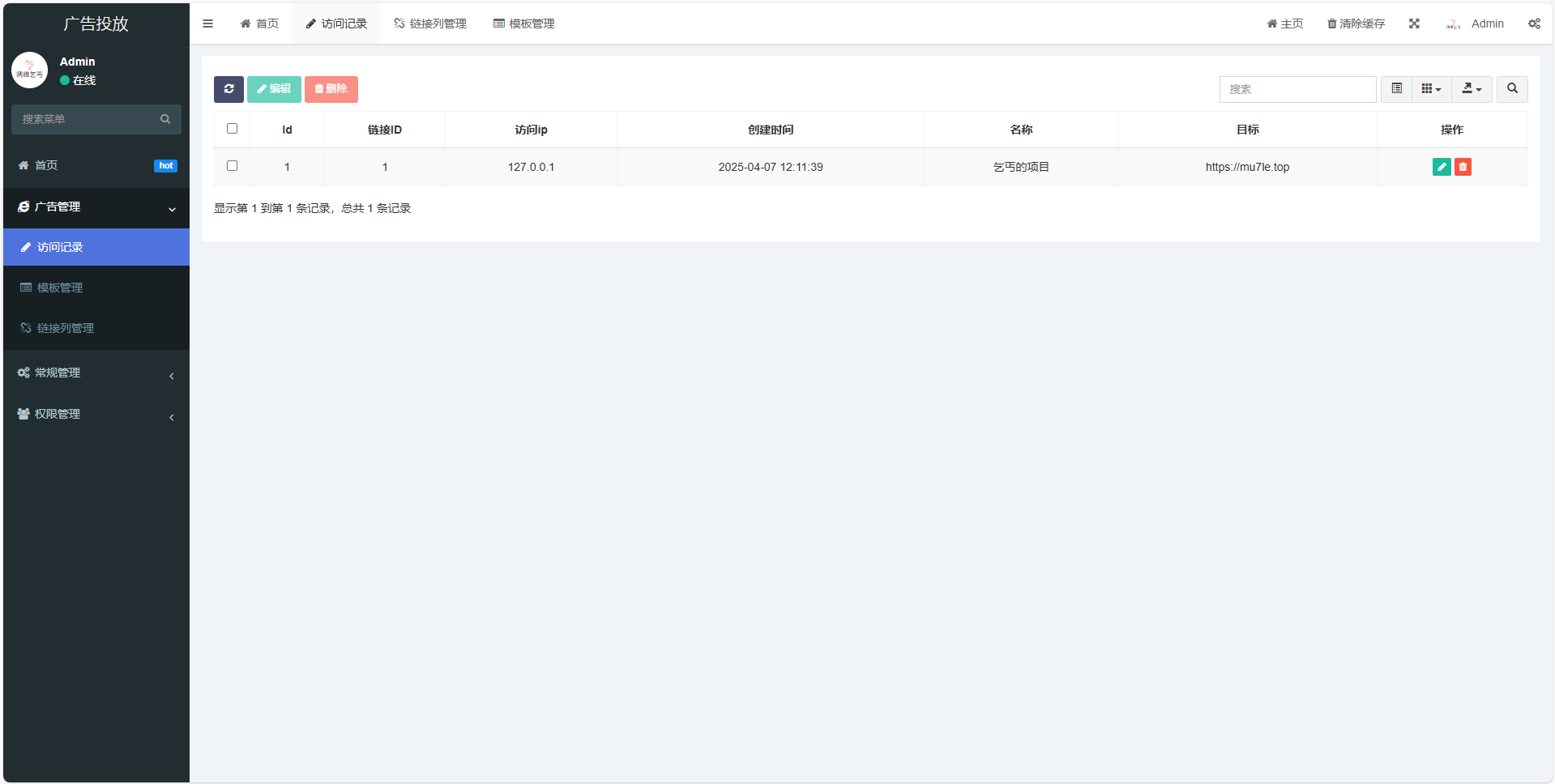Expand the 常规管理 sidebar menu
The width and height of the screenshot is (1555, 784).
coord(96,373)
